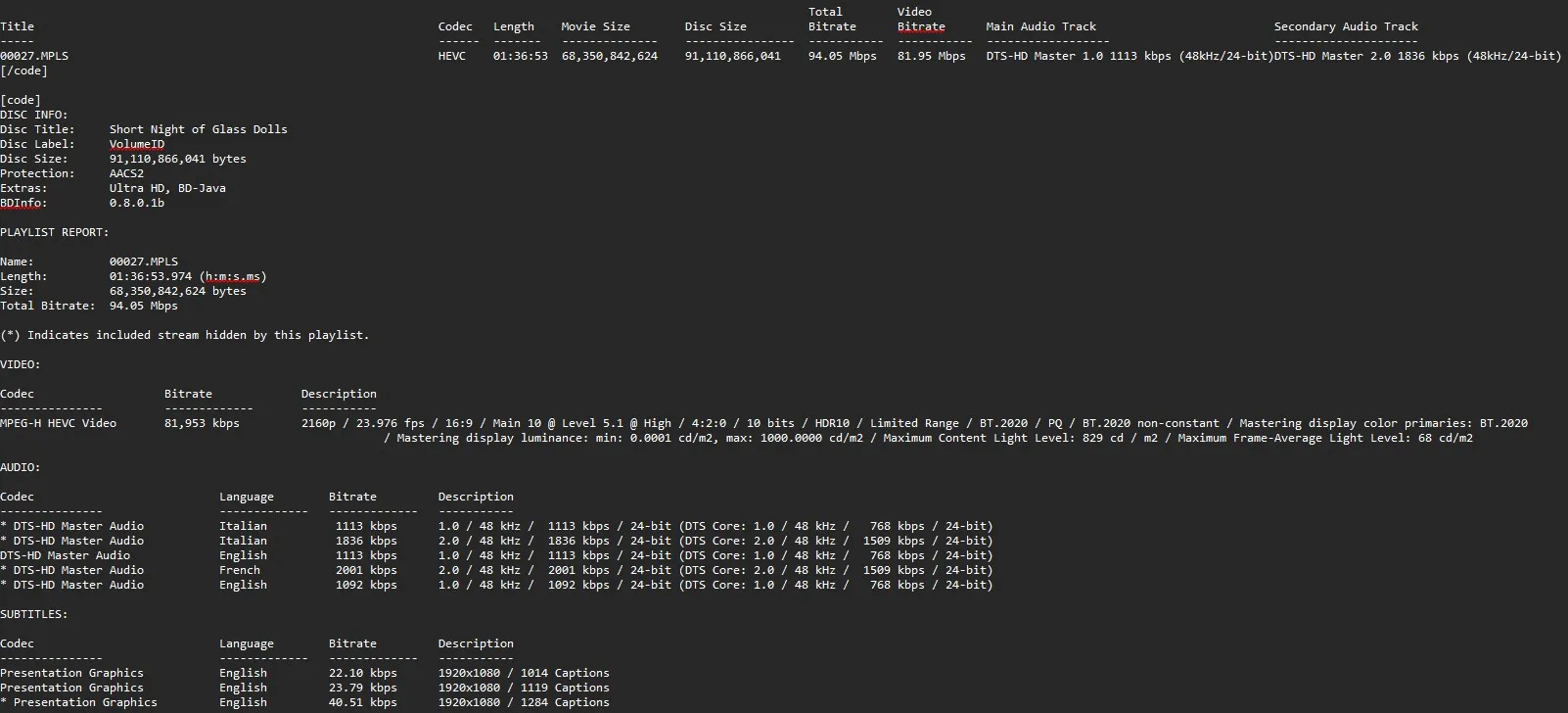The height and width of the screenshot is (713, 1568).
Task: Click the SUBTITLES section heading
Action: [33, 614]
